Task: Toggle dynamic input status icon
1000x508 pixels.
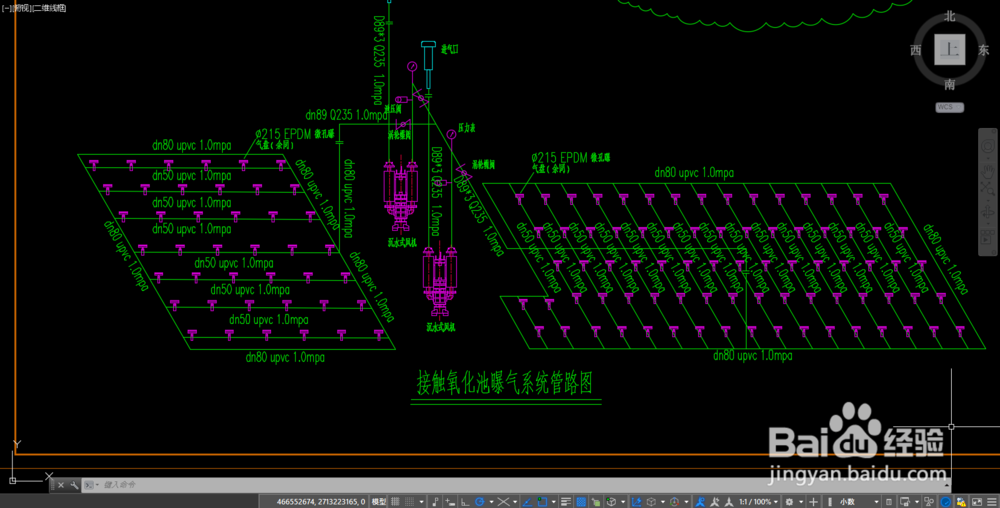Action: (450, 502)
